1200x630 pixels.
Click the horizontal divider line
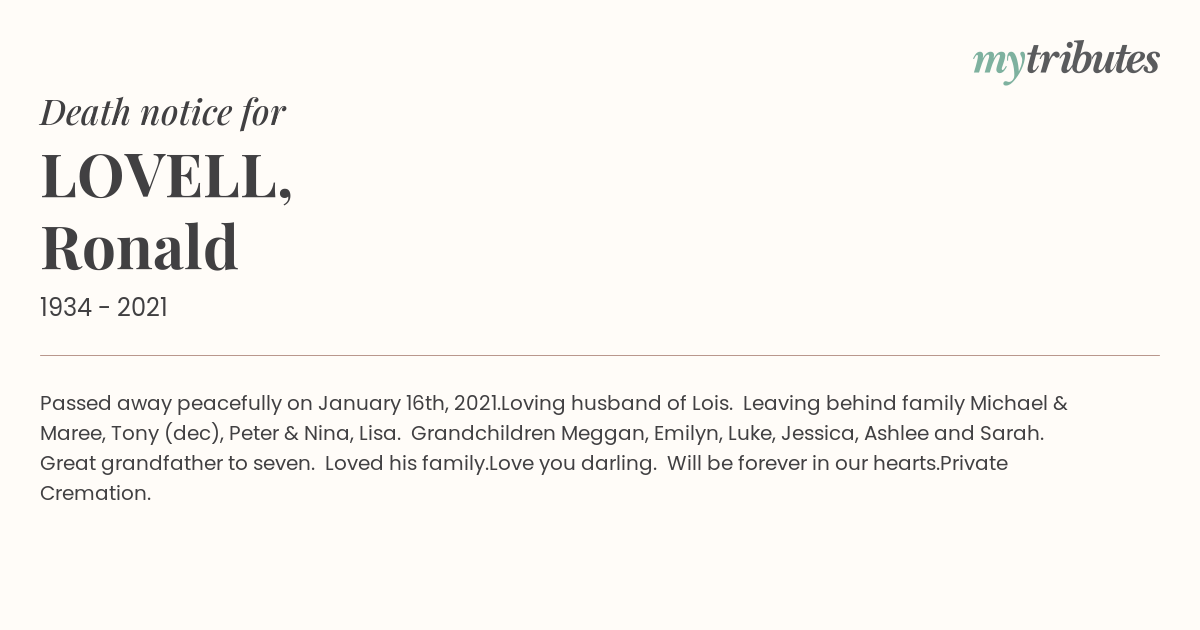[x=600, y=355]
